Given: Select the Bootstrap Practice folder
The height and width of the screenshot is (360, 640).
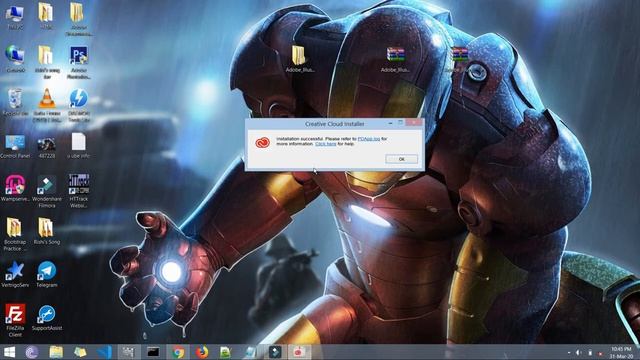Looking at the screenshot, I should point(15,234).
